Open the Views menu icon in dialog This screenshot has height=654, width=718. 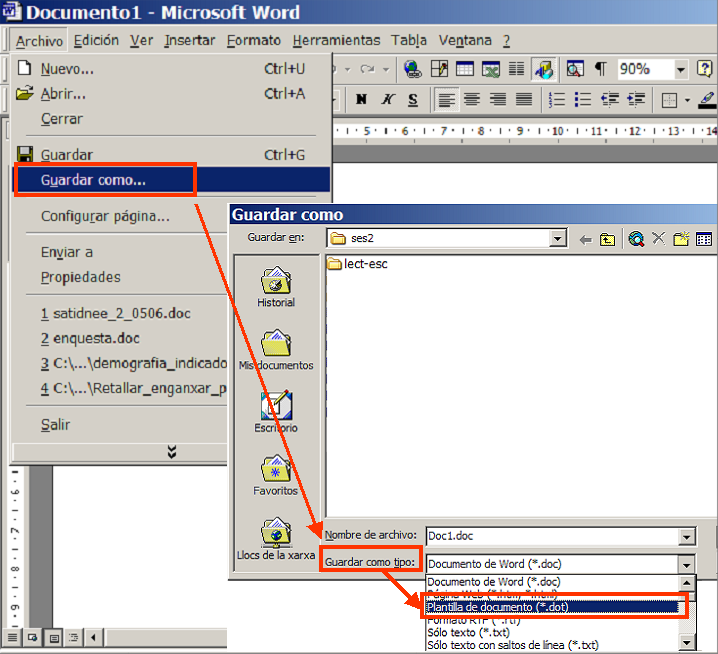click(x=704, y=239)
